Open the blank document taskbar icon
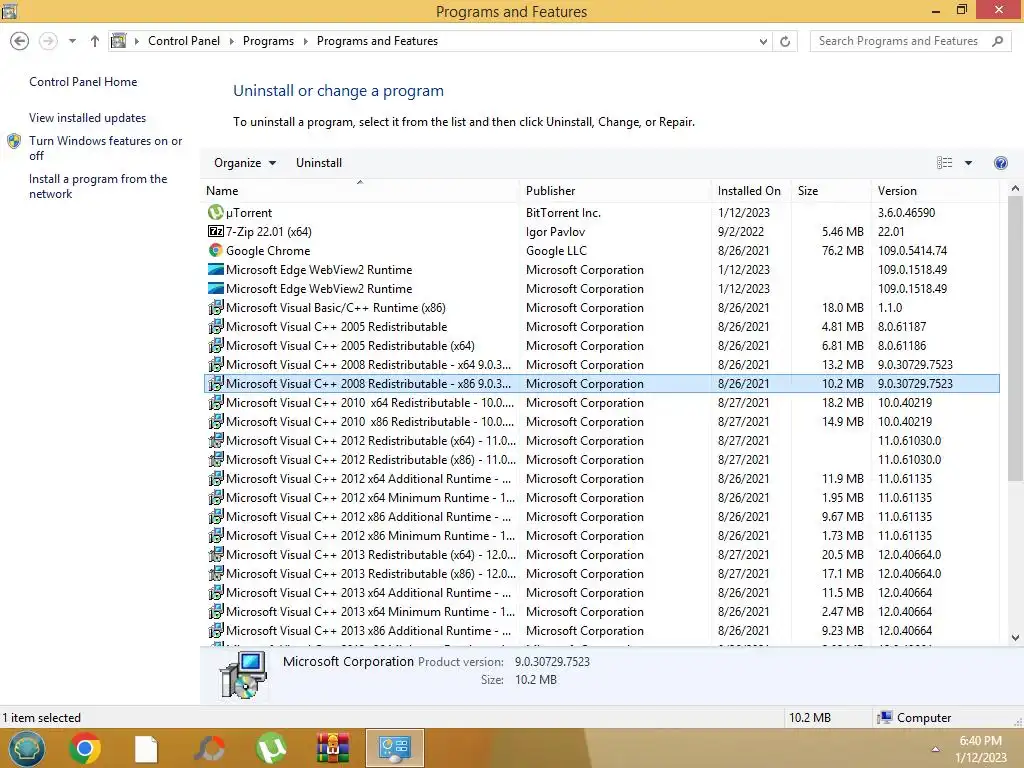Screen dimensions: 1024x768 coord(146,749)
